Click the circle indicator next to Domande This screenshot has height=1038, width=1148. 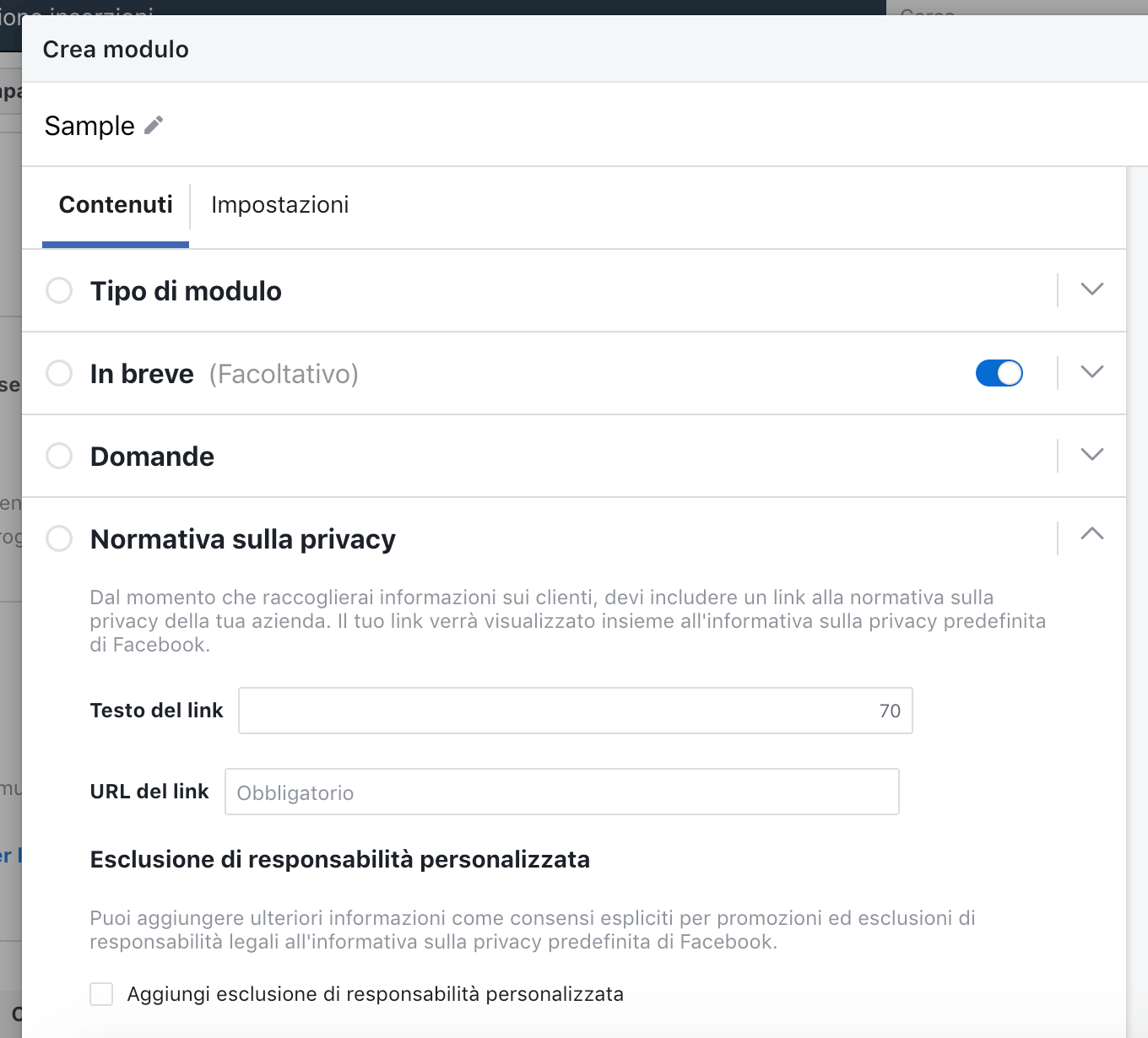[x=59, y=456]
